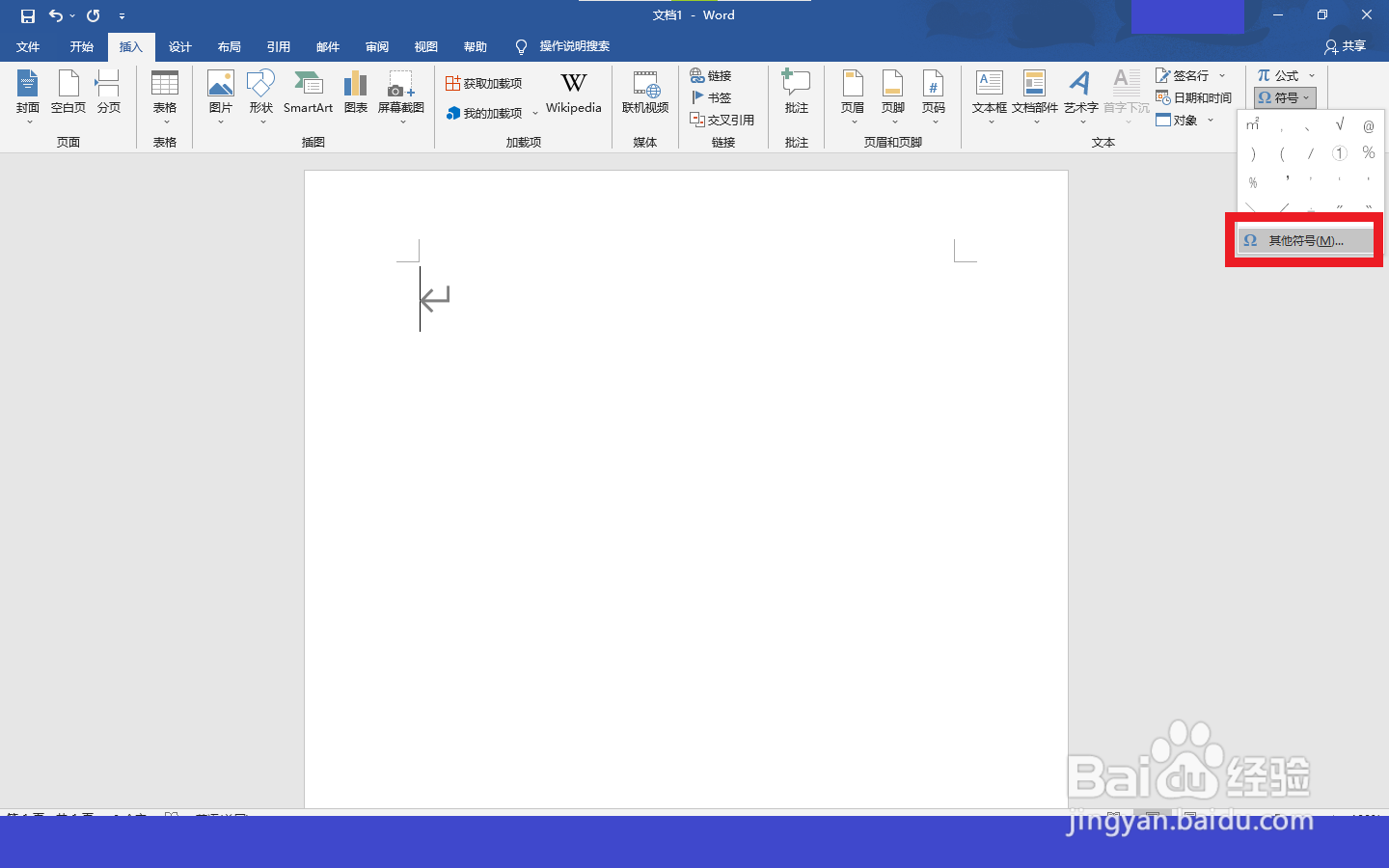Open the 页眉 header dropdown
Screen dimensions: 1389x868
(853, 96)
